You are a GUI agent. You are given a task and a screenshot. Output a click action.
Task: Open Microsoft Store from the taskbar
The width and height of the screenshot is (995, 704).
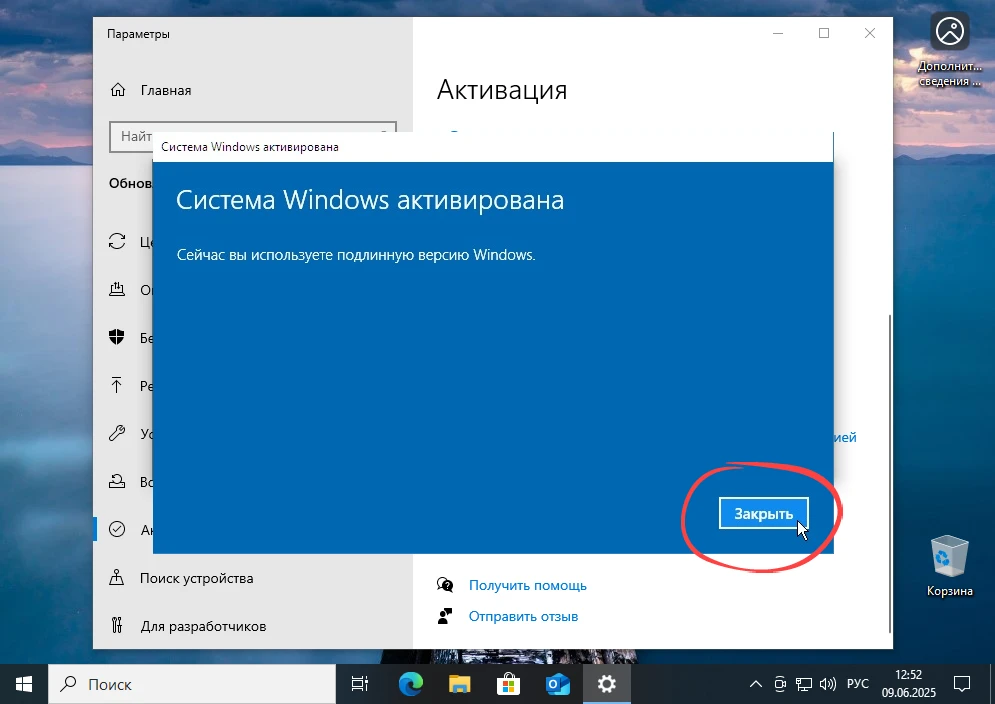pyautogui.click(x=508, y=684)
